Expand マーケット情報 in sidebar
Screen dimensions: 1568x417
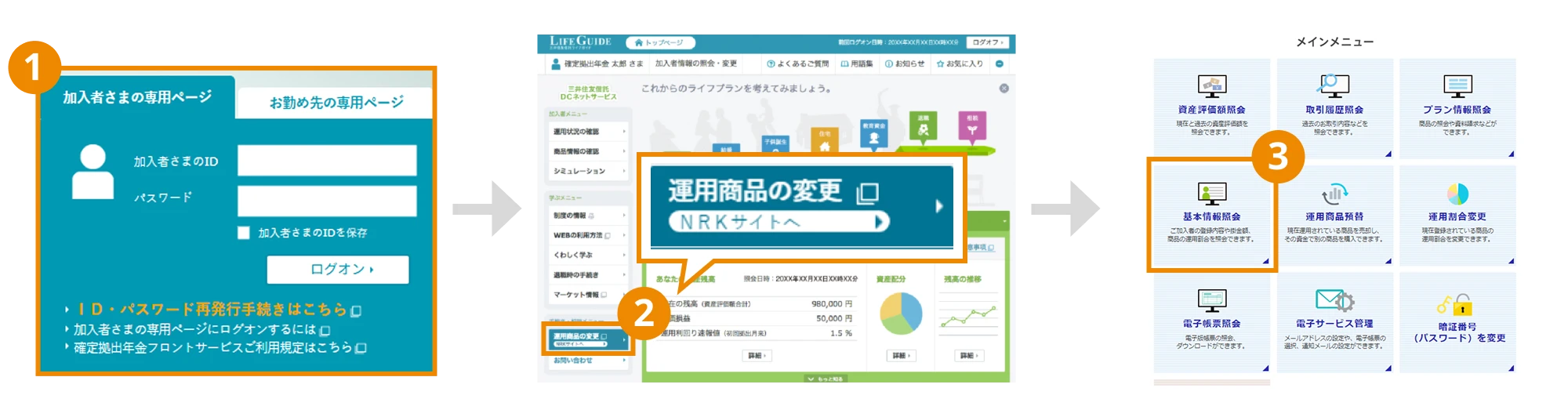589,295
